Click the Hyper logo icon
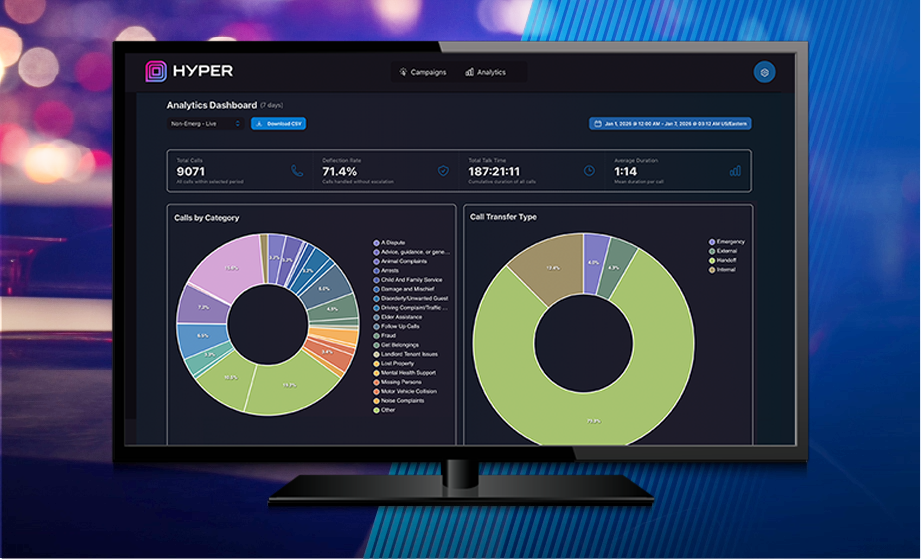Image resolution: width=921 pixels, height=559 pixels. (156, 72)
